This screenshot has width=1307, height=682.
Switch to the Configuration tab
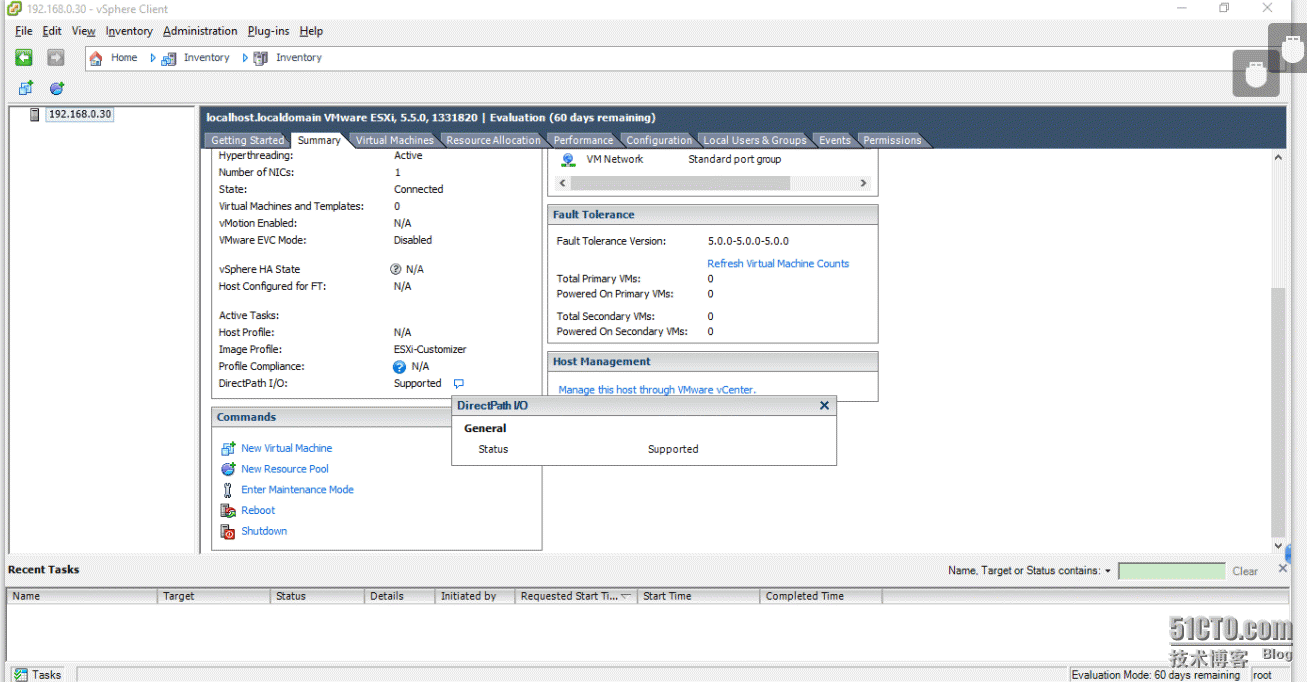pos(659,140)
